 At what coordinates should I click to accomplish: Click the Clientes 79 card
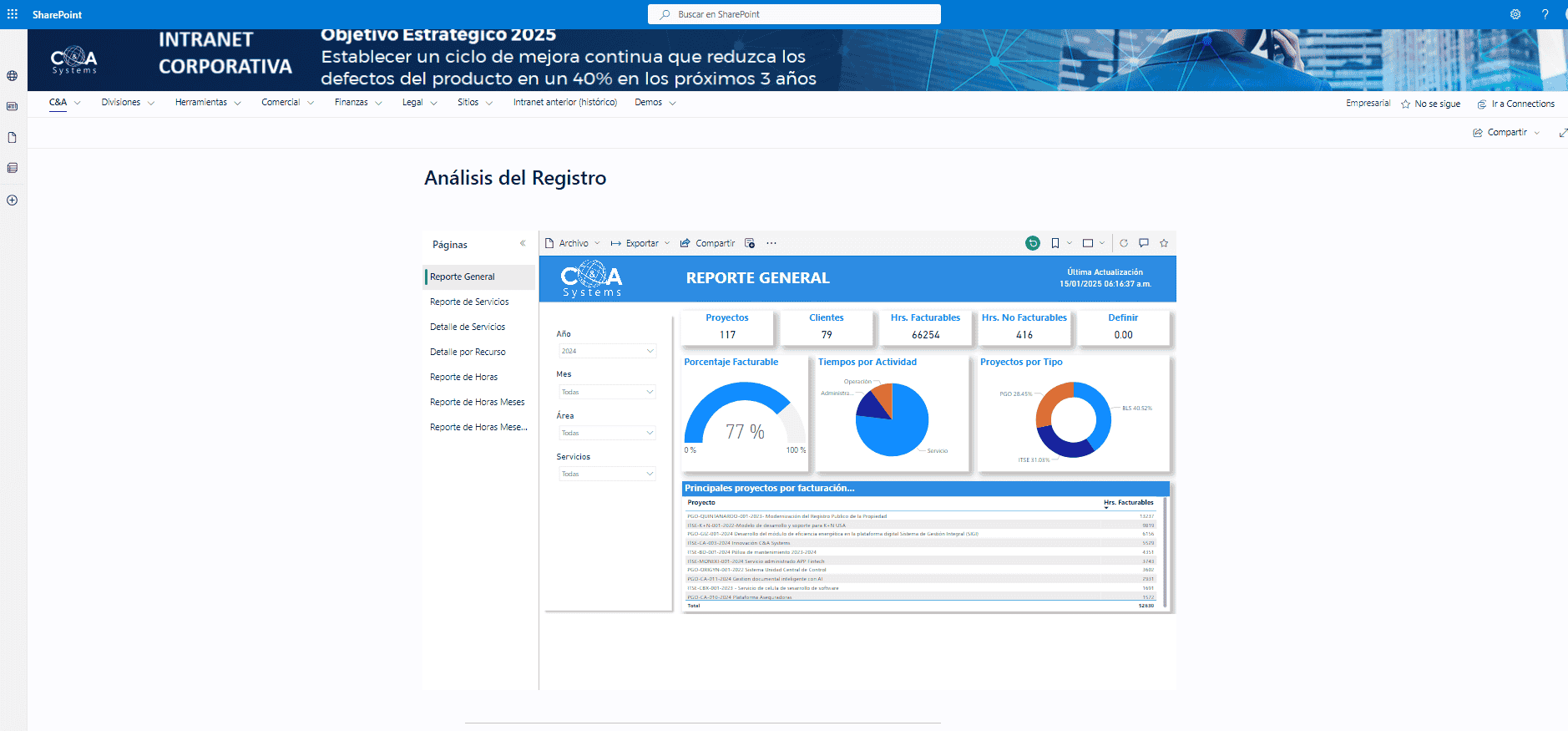(x=827, y=327)
